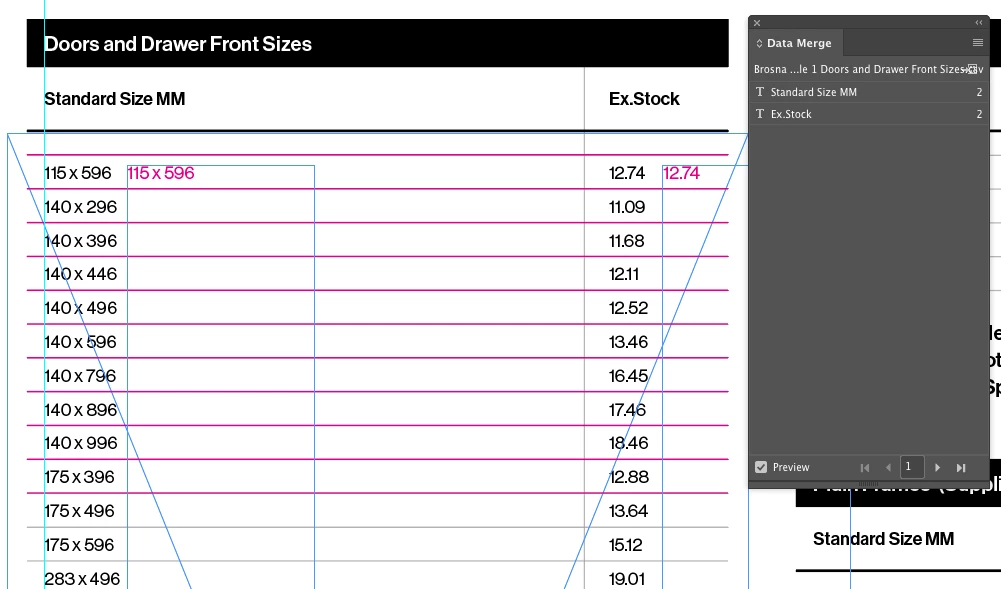The image size is (1001, 589).
Task: Click the magenta 12.74 placeholder text
Action: click(681, 174)
